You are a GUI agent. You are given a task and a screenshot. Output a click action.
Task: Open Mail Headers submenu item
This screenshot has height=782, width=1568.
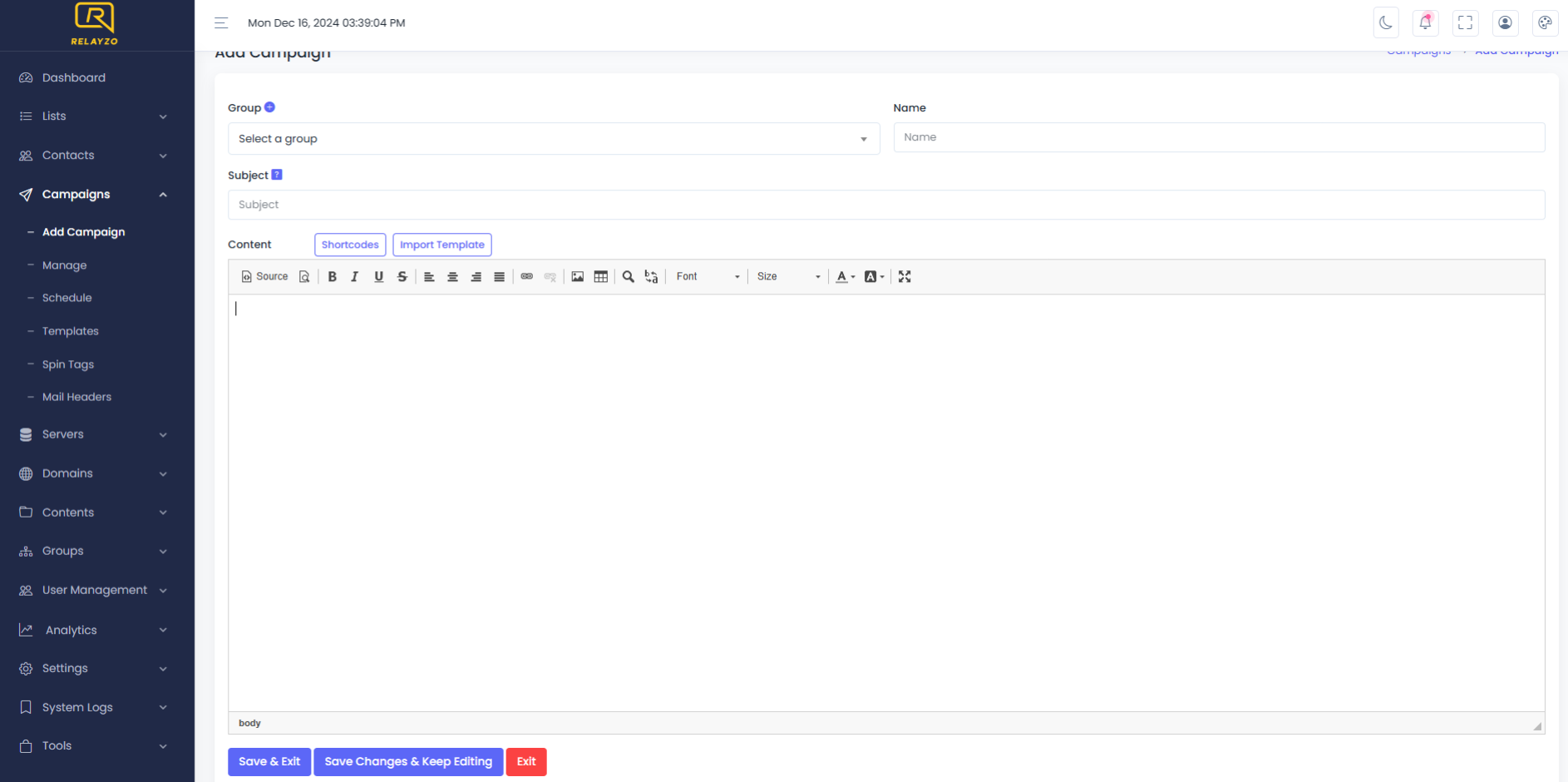pos(76,397)
